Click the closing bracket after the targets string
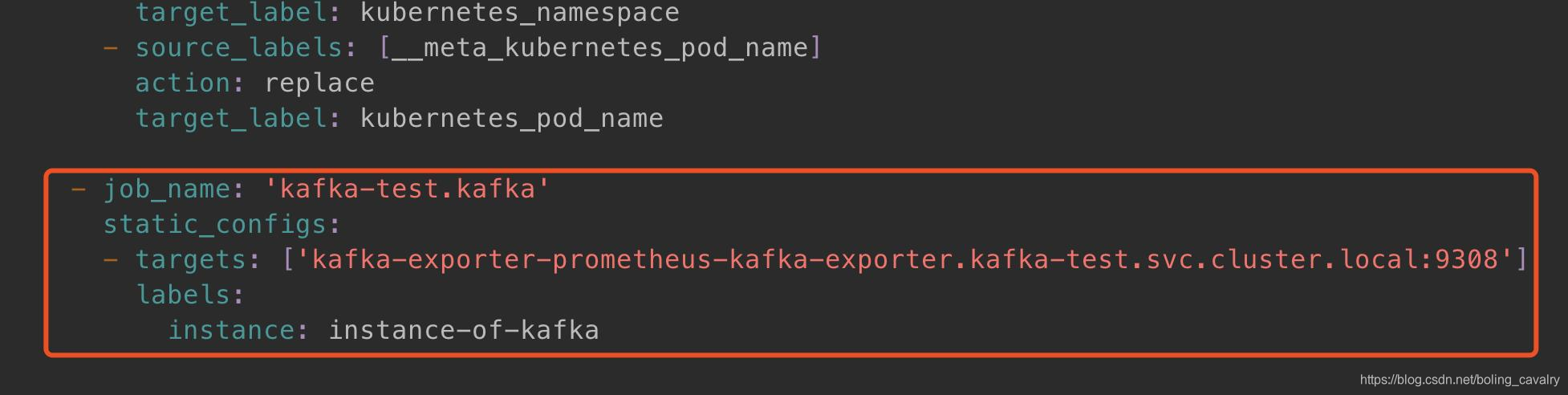 [x=1521, y=260]
